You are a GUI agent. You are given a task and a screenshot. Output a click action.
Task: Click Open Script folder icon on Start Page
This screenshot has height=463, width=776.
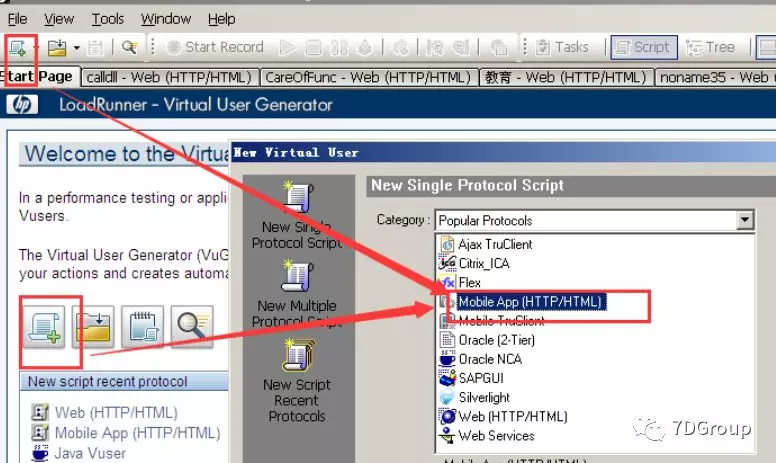[x=93, y=327]
